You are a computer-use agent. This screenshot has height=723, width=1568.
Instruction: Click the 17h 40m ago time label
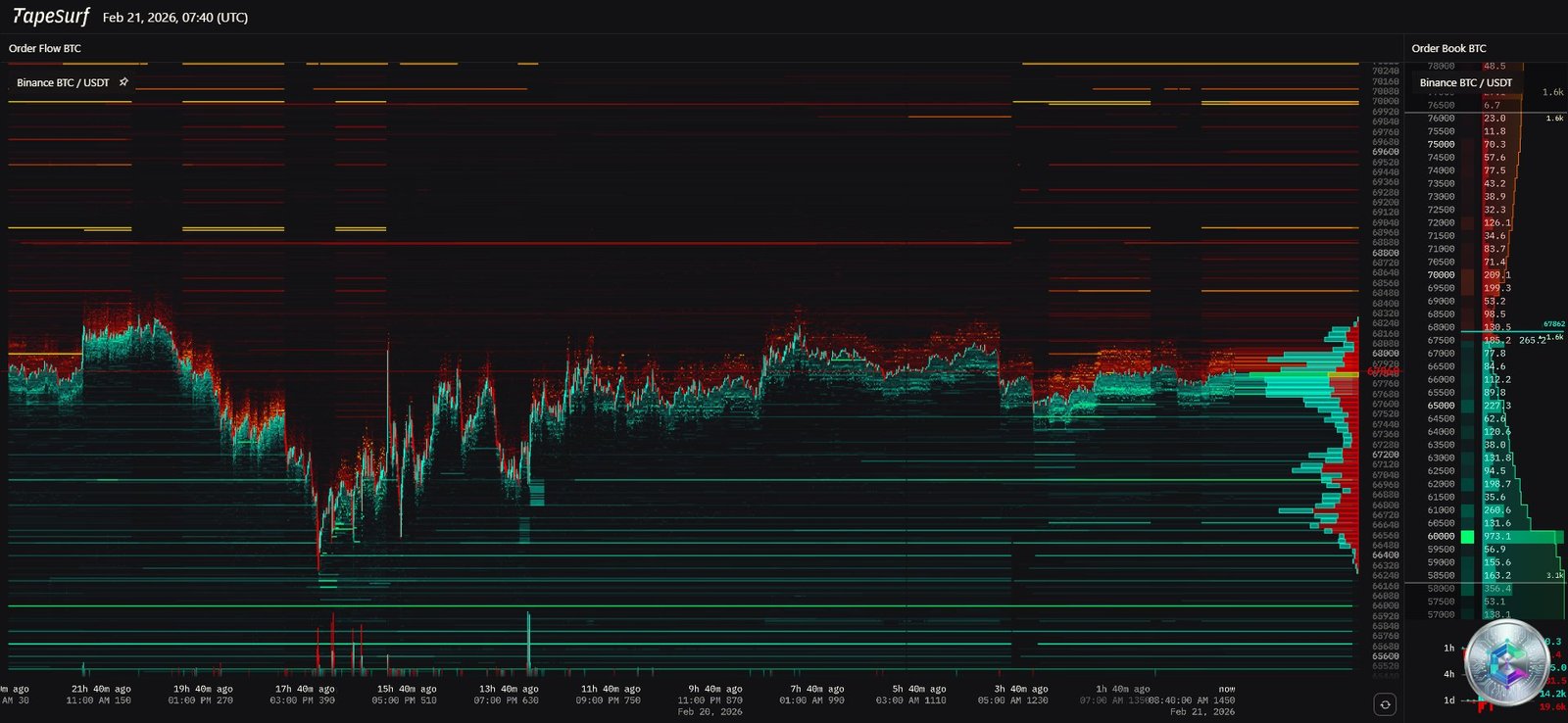pyautogui.click(x=304, y=689)
